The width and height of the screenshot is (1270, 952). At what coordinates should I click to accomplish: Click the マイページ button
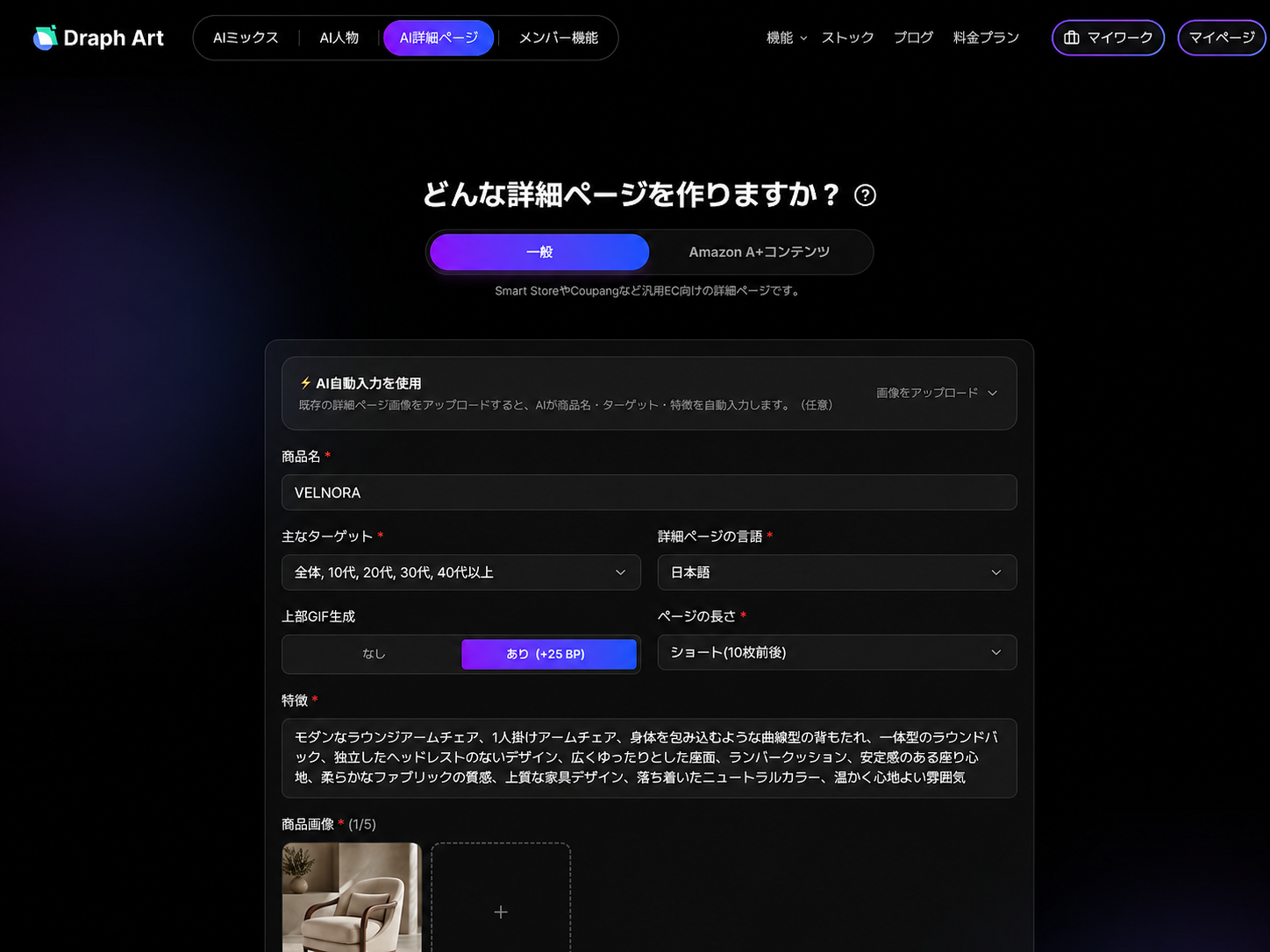point(1222,38)
